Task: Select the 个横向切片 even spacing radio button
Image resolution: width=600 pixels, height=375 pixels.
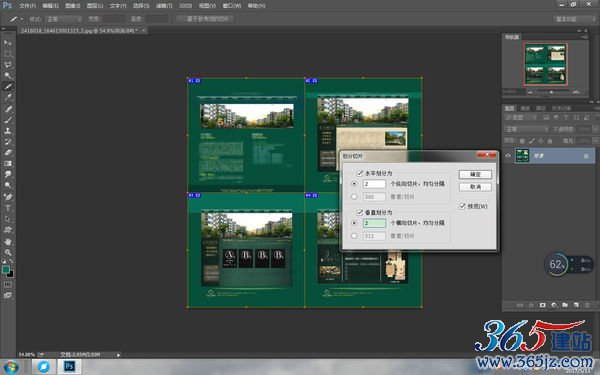Action: 354,223
